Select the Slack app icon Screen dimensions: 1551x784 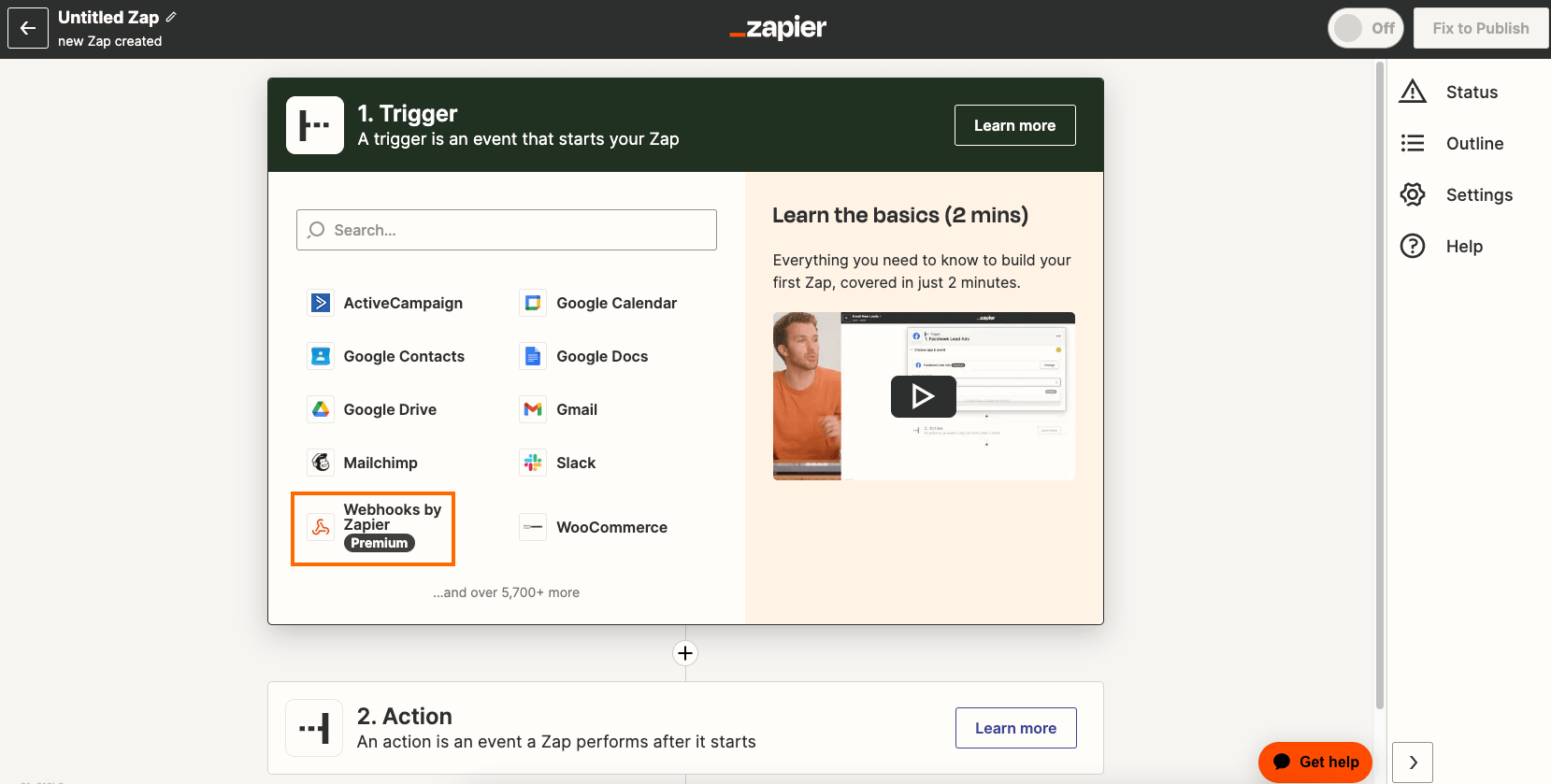point(533,463)
